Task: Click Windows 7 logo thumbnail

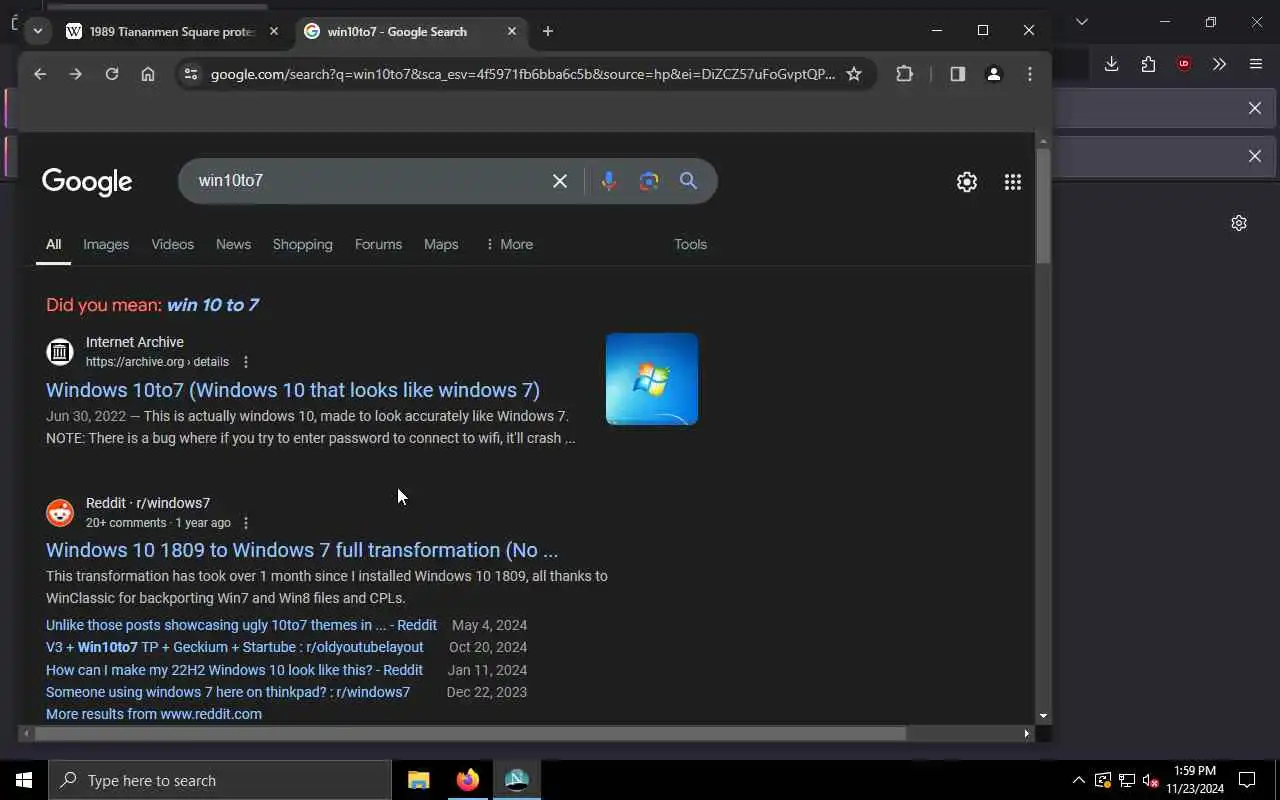Action: click(x=652, y=379)
